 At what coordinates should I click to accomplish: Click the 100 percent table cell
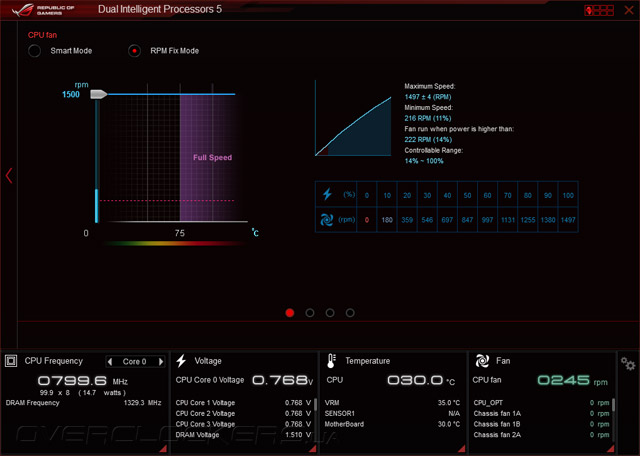[x=568, y=195]
